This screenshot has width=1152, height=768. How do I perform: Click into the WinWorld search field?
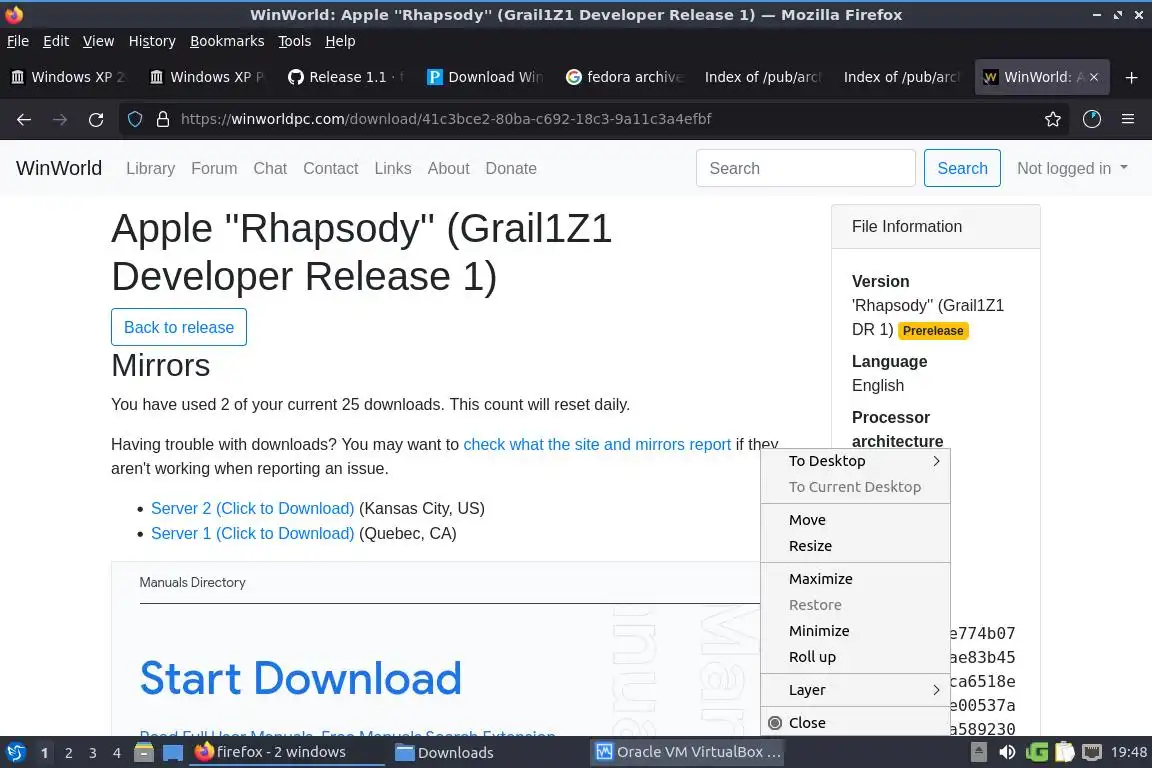[805, 168]
